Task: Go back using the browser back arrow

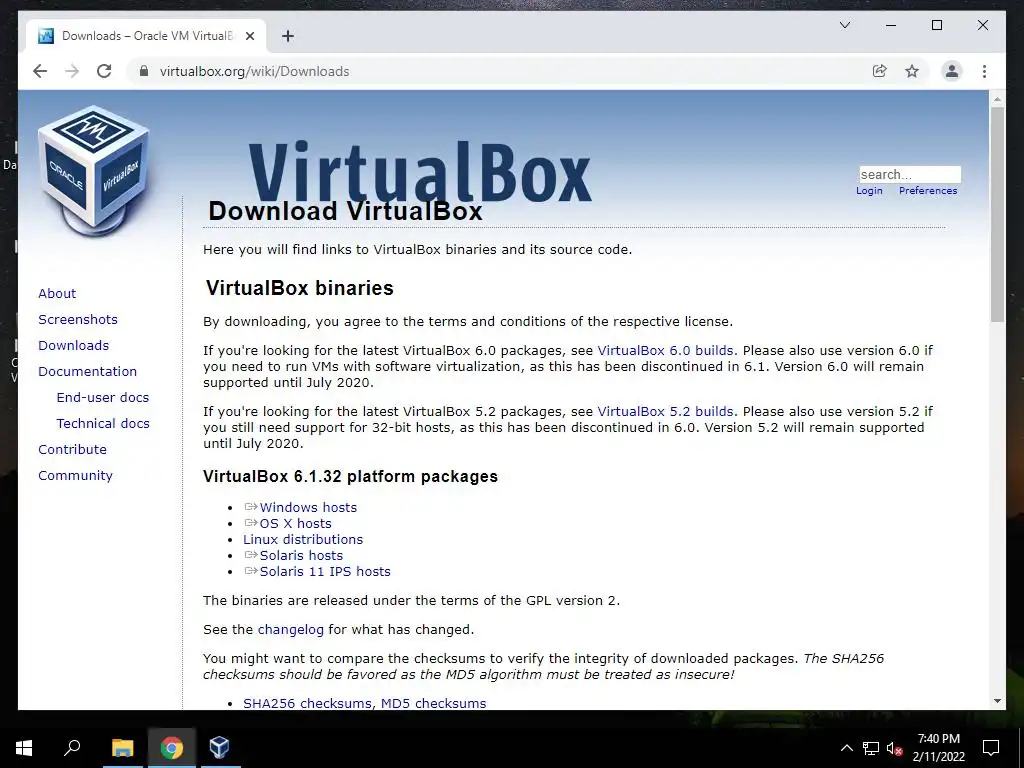Action: point(40,71)
